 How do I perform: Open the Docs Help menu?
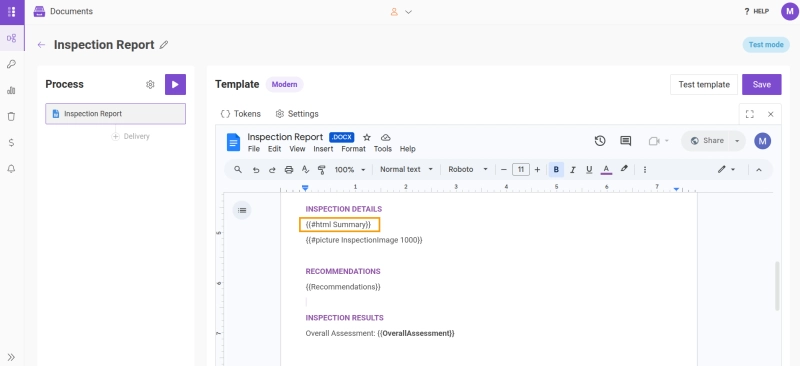pos(408,149)
